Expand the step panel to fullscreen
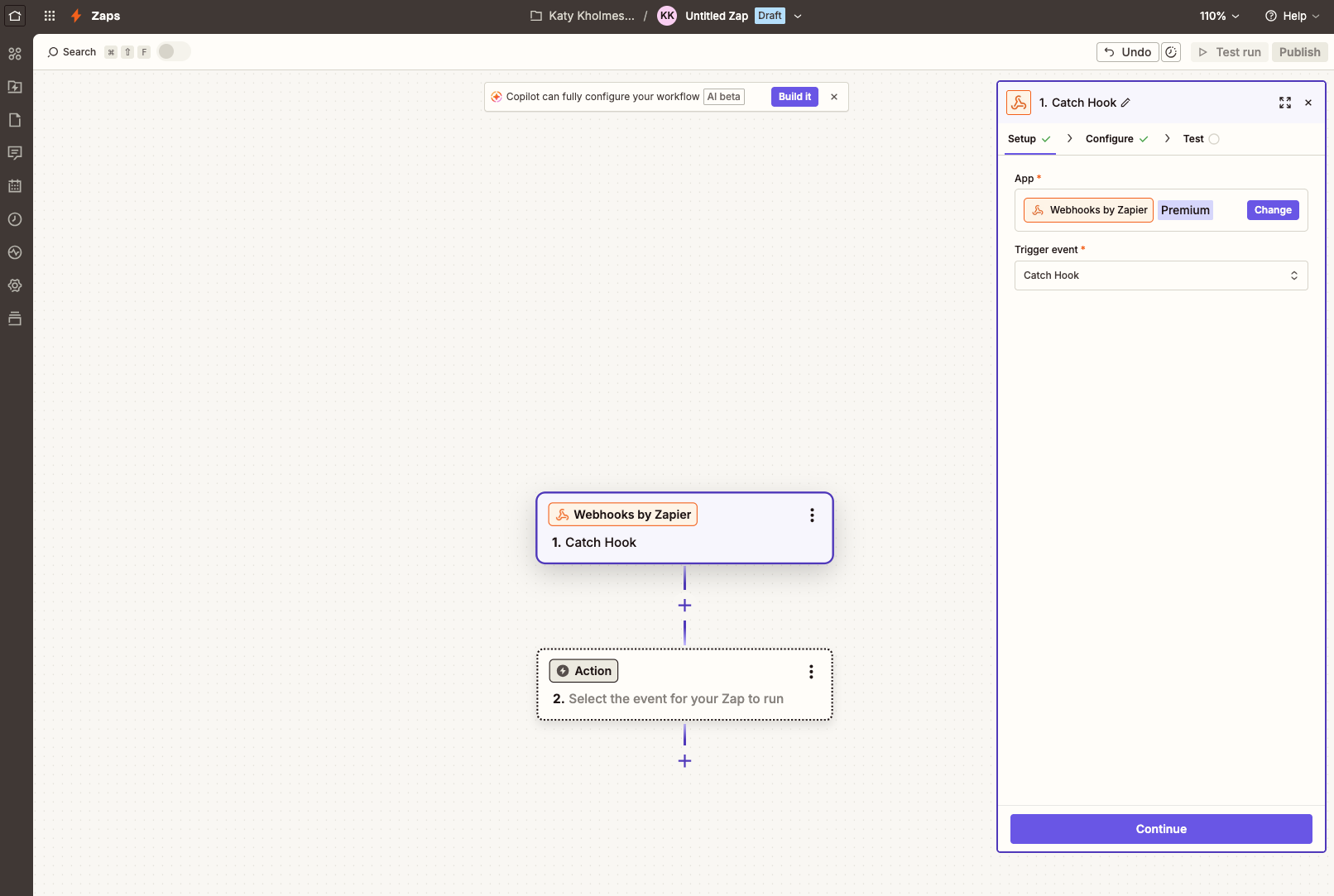Screen dimensions: 1334x896 coord(1285,103)
